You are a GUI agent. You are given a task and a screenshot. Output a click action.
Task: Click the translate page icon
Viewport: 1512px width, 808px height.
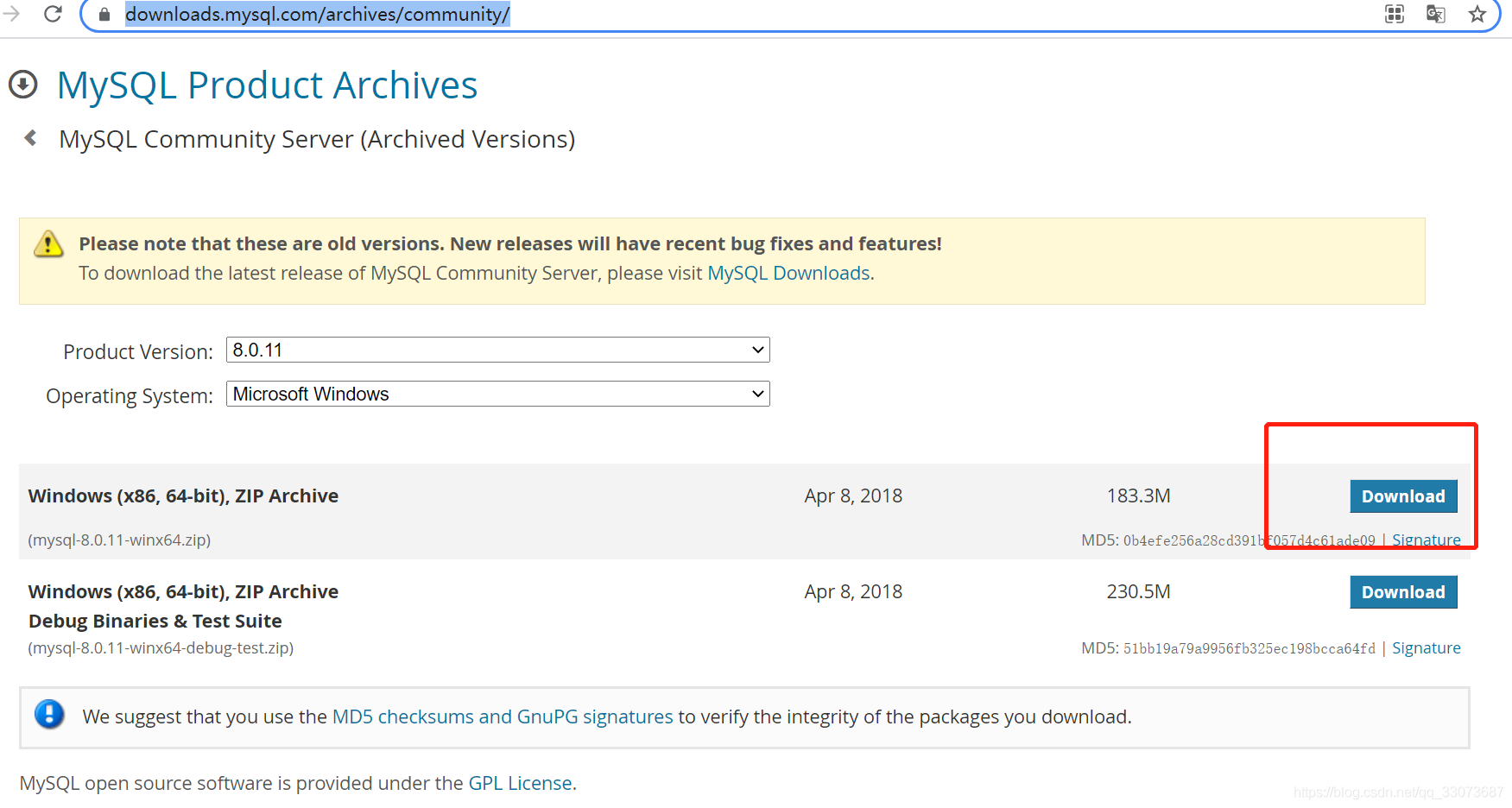1436,14
